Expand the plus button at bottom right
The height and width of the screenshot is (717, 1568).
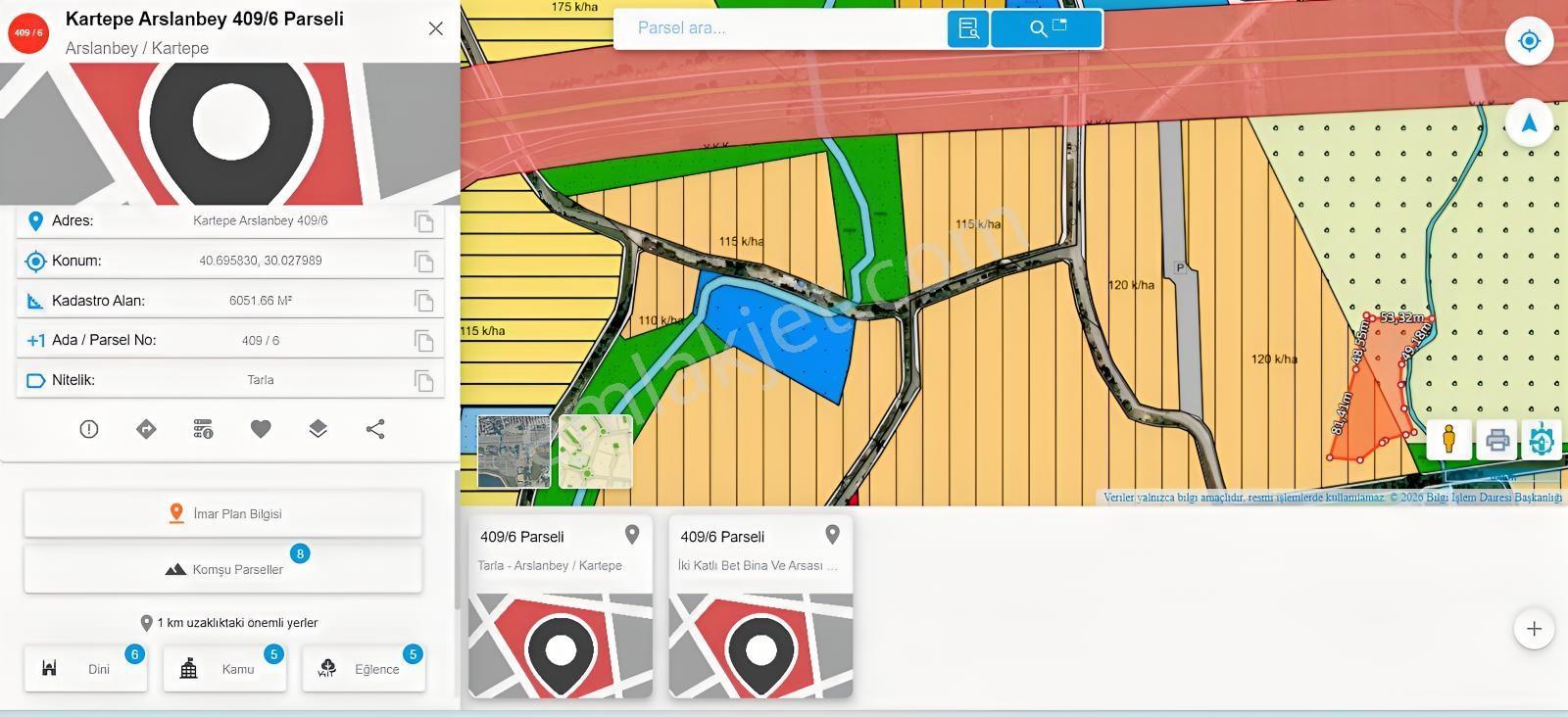[x=1535, y=629]
